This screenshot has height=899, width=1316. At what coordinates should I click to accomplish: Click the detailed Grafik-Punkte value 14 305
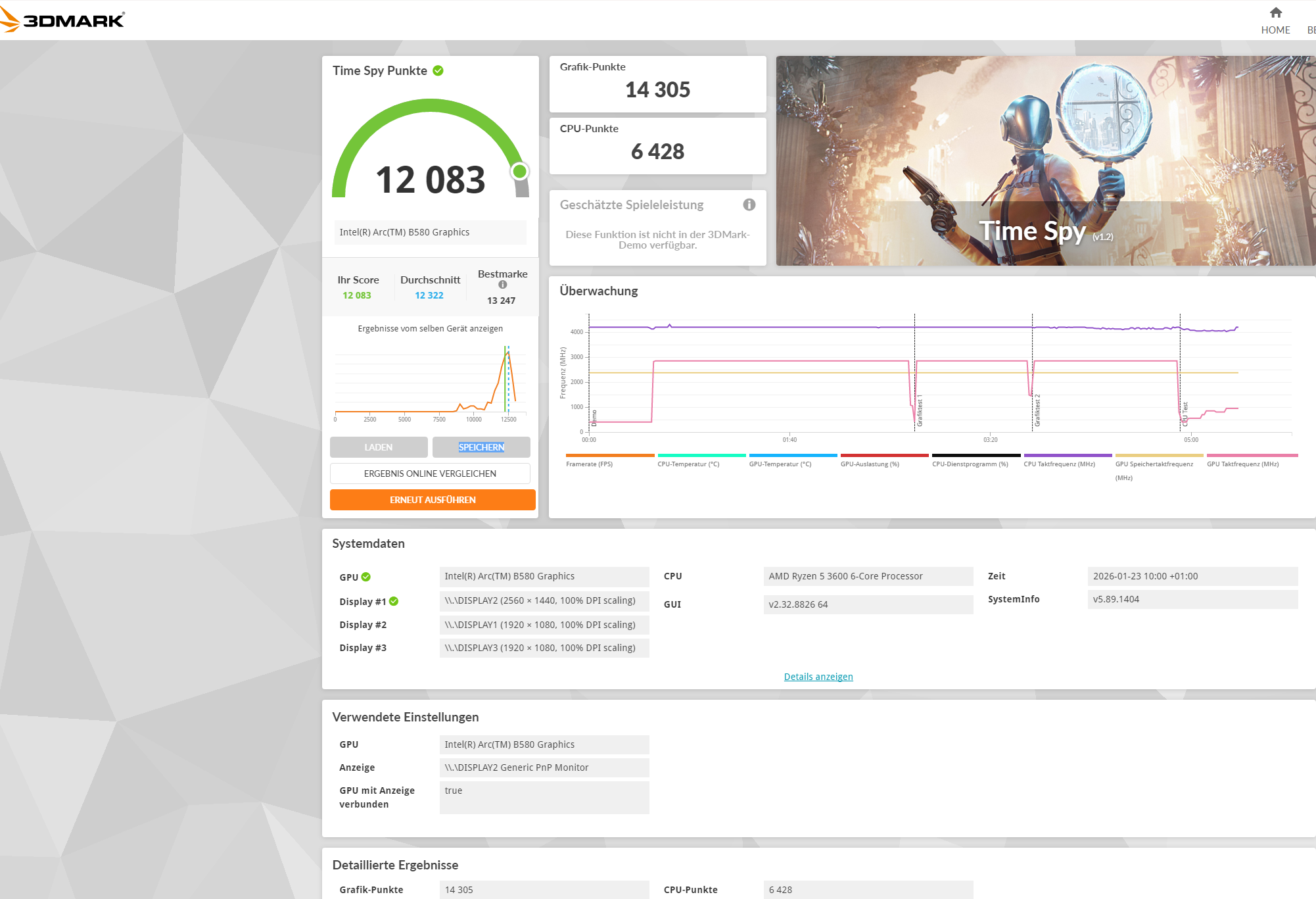pyautogui.click(x=544, y=890)
